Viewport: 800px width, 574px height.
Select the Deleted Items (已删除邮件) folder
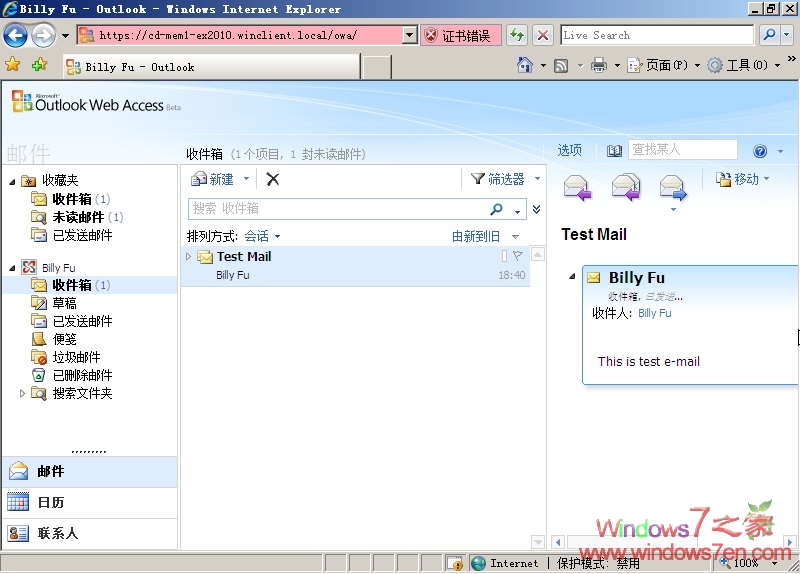[x=71, y=375]
